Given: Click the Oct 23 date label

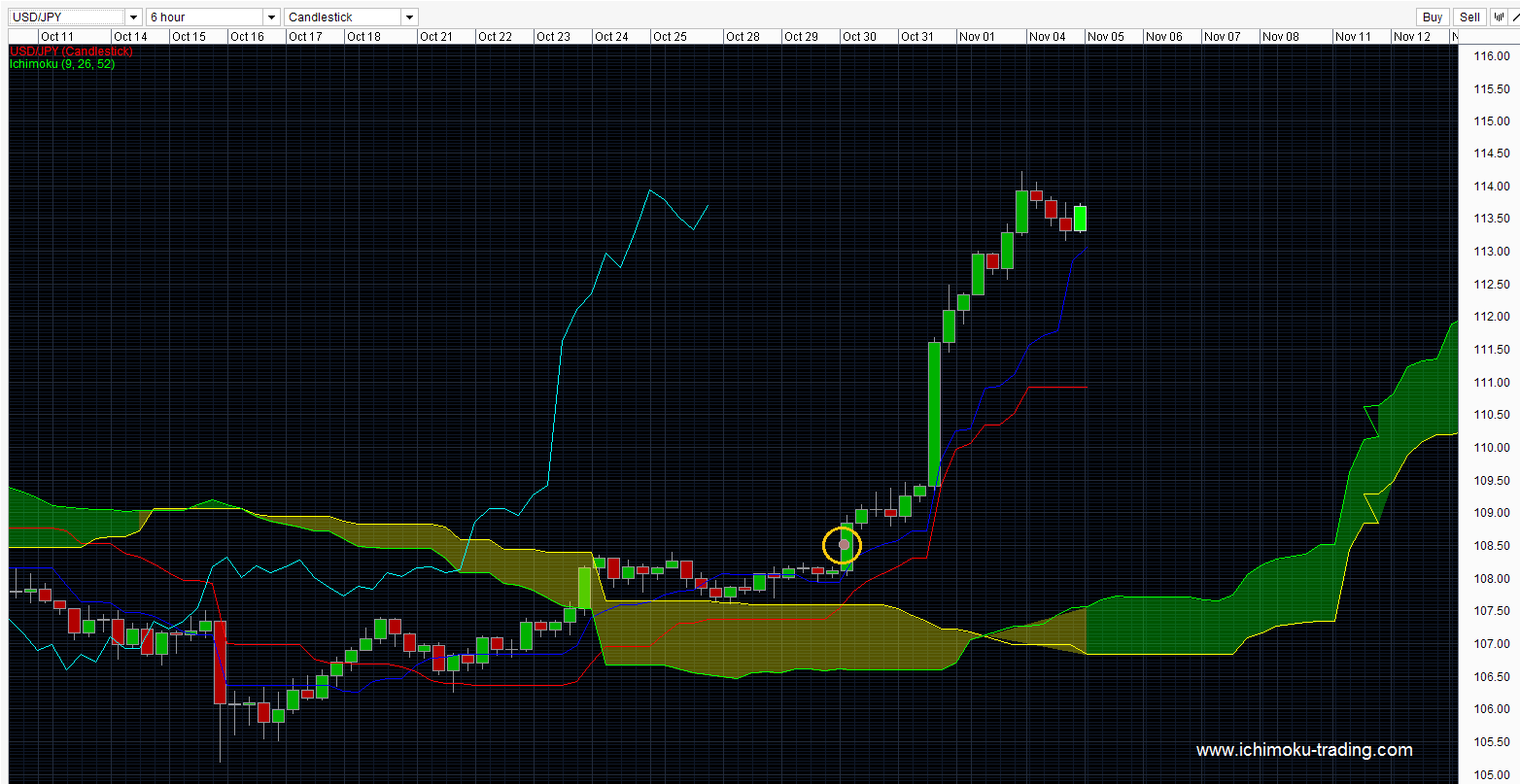Looking at the screenshot, I should [x=553, y=37].
